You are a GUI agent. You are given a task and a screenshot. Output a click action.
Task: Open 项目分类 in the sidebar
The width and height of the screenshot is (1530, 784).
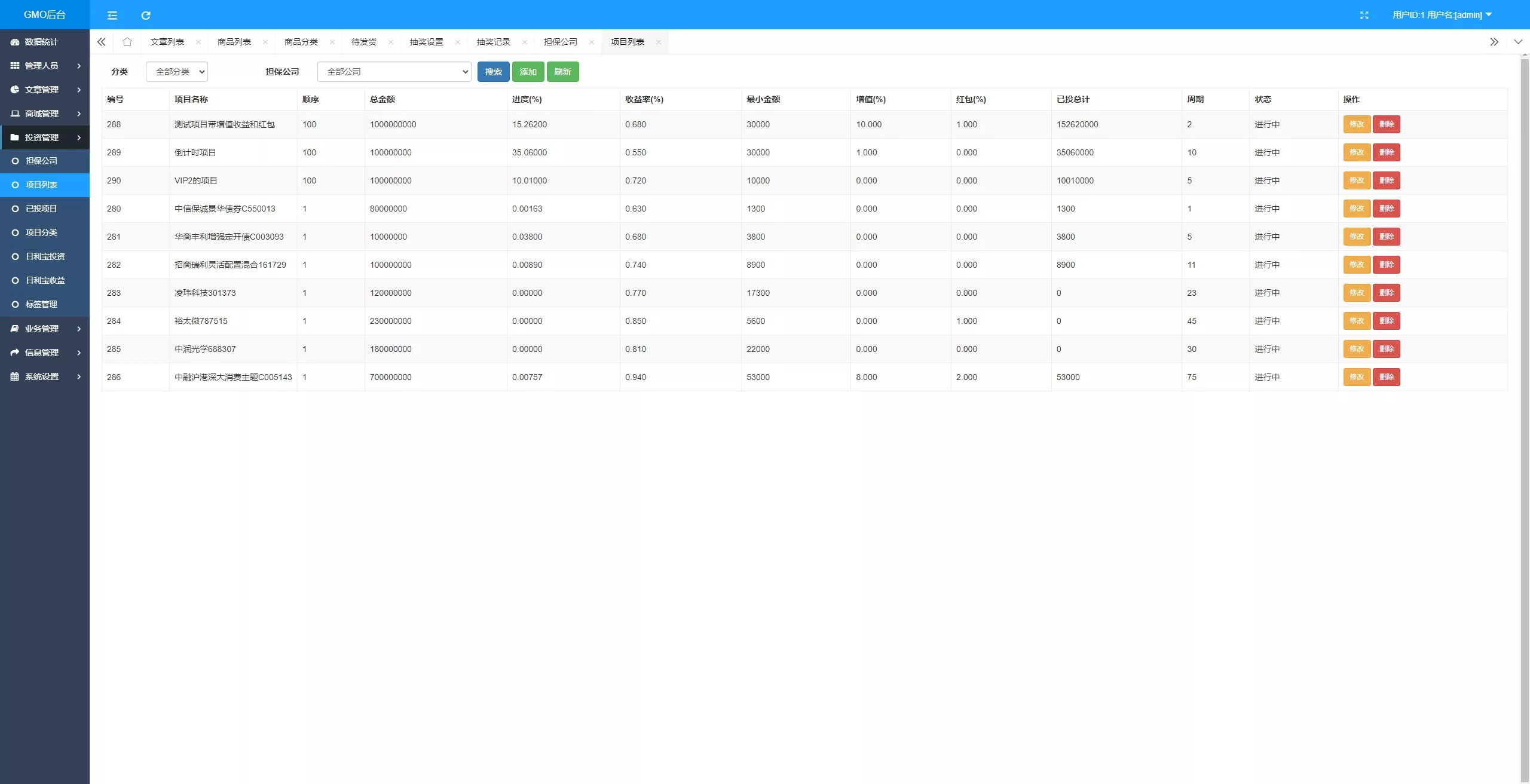coord(45,232)
